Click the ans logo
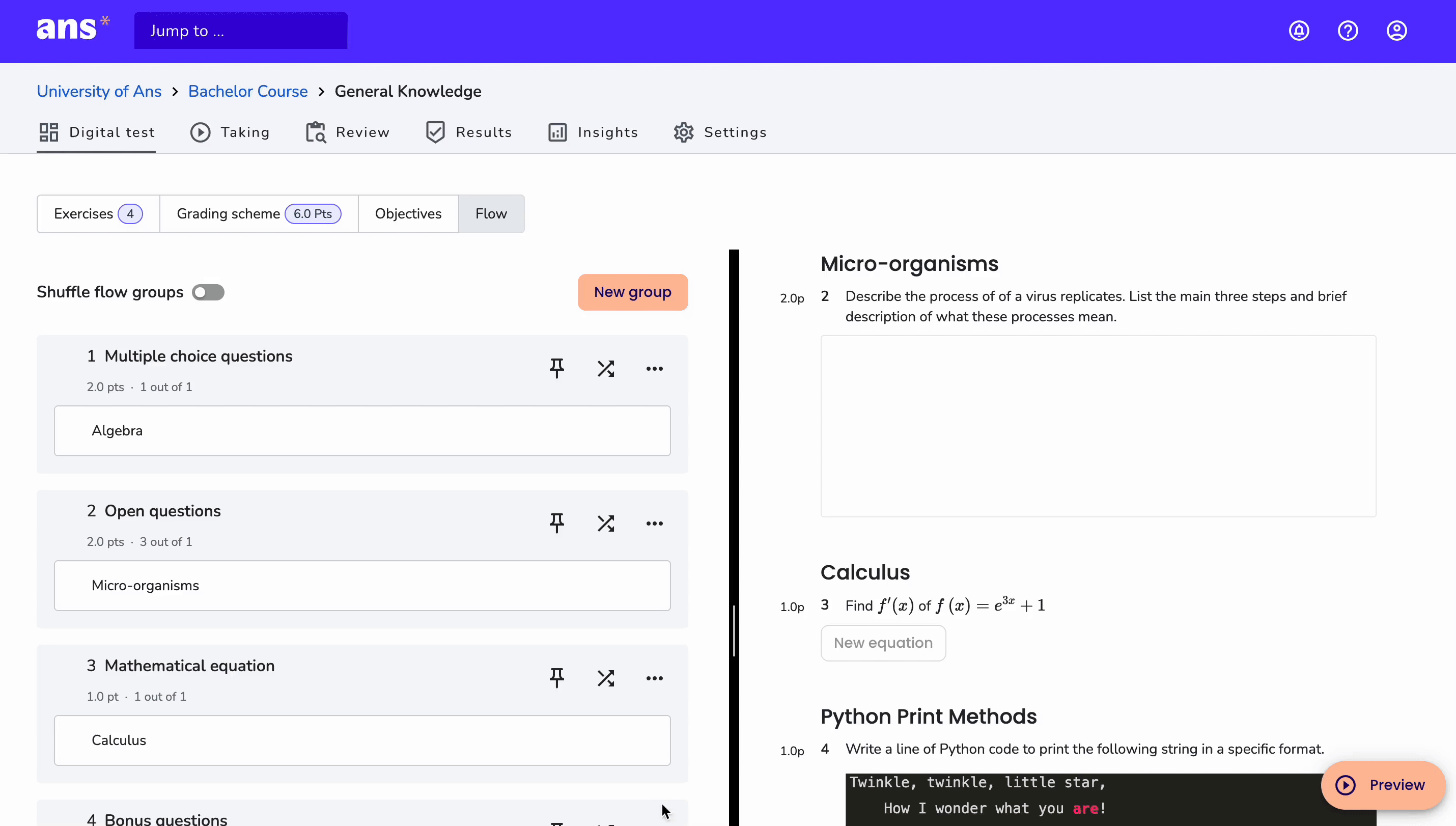 coord(73,29)
